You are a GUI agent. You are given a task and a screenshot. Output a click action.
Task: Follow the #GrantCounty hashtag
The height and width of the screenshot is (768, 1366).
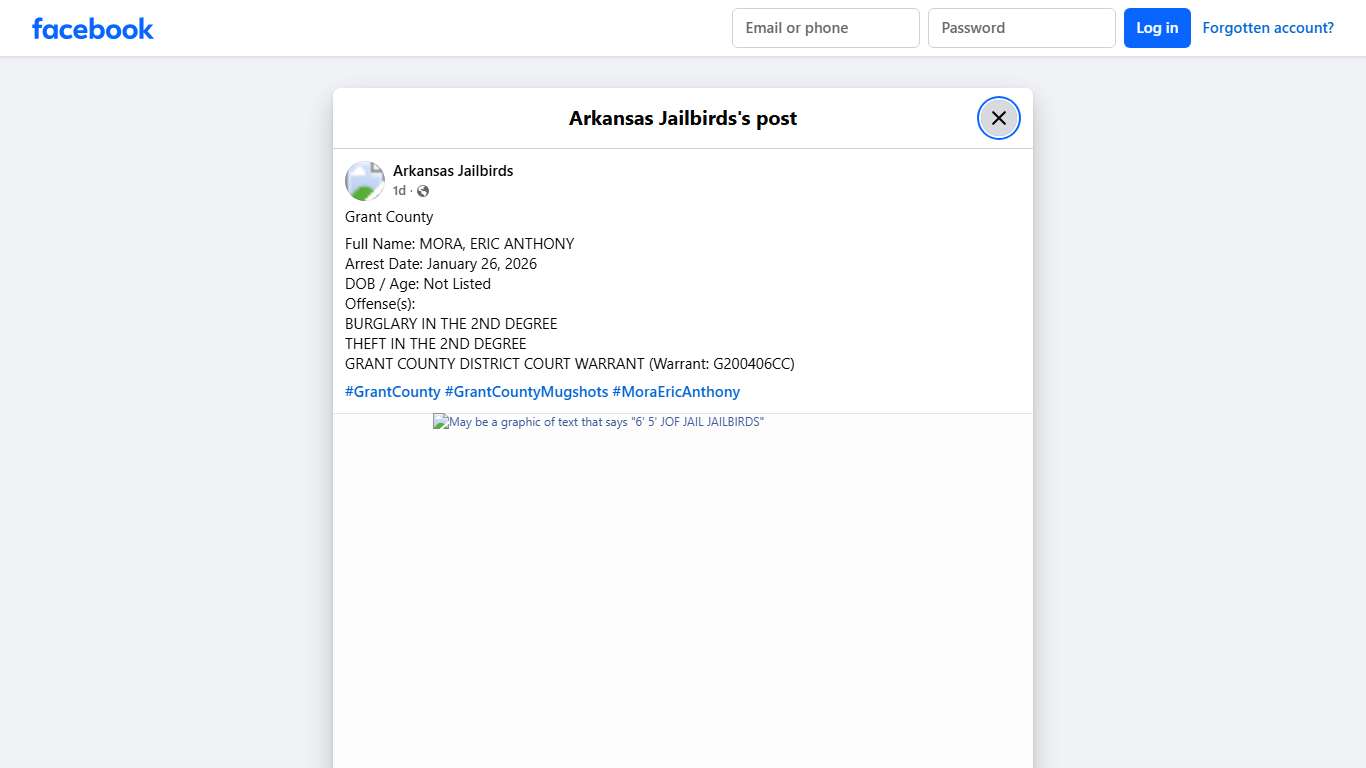coord(392,392)
